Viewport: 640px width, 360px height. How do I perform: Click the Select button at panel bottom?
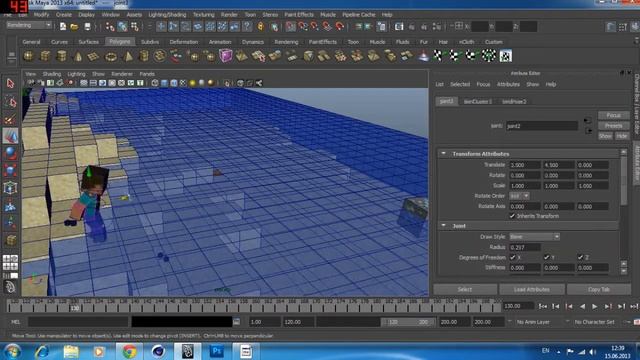click(465, 289)
